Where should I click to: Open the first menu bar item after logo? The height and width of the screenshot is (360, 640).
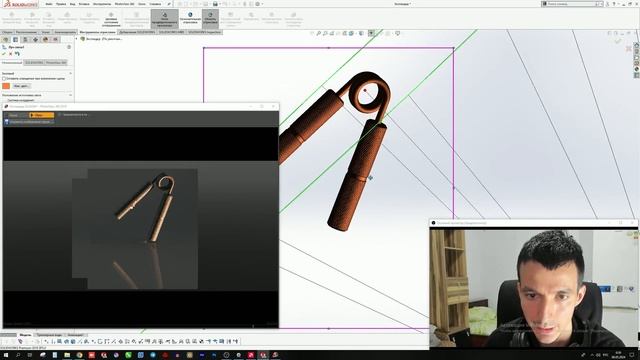coord(49,4)
